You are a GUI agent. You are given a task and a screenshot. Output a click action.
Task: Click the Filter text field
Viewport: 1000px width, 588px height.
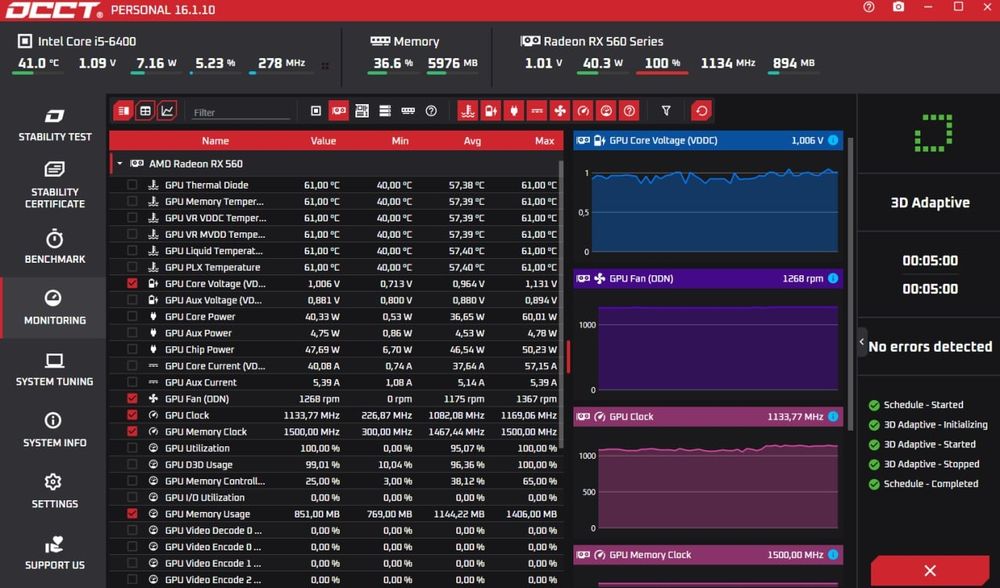click(x=241, y=112)
